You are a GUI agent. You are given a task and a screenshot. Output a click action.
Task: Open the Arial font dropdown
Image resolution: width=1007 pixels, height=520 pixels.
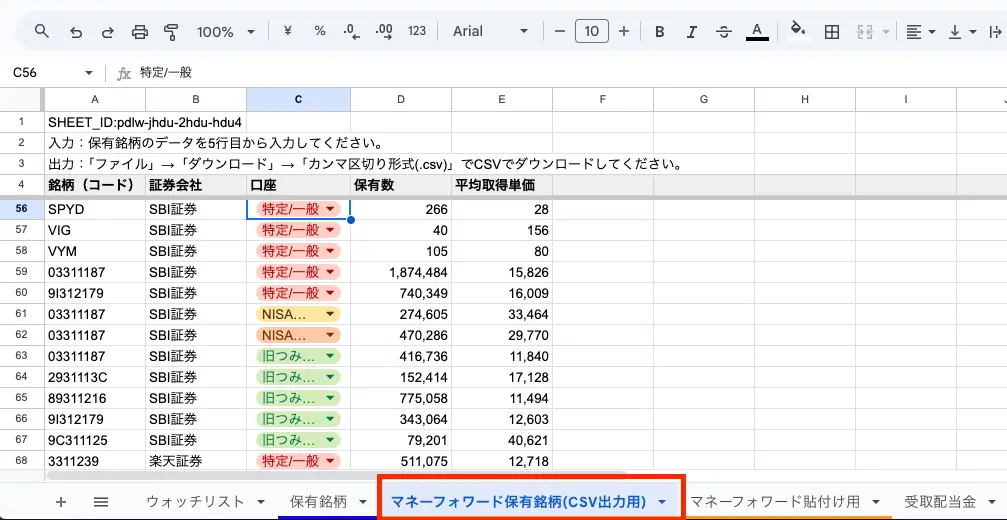tap(490, 31)
